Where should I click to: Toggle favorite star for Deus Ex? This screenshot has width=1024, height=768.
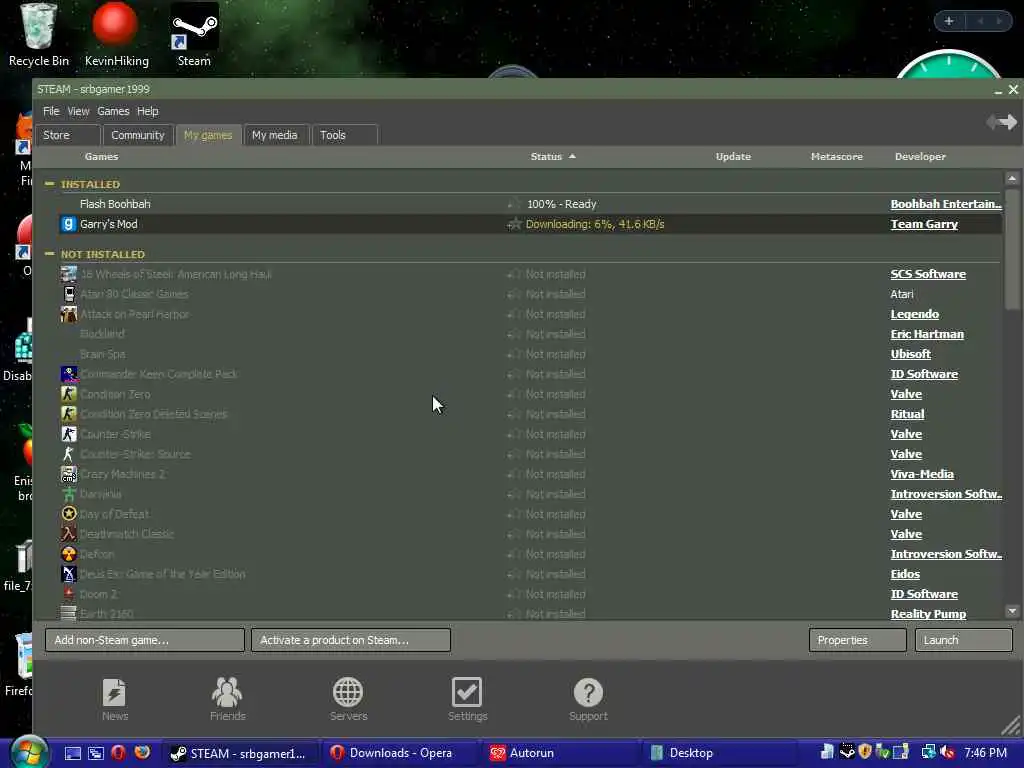click(x=515, y=574)
